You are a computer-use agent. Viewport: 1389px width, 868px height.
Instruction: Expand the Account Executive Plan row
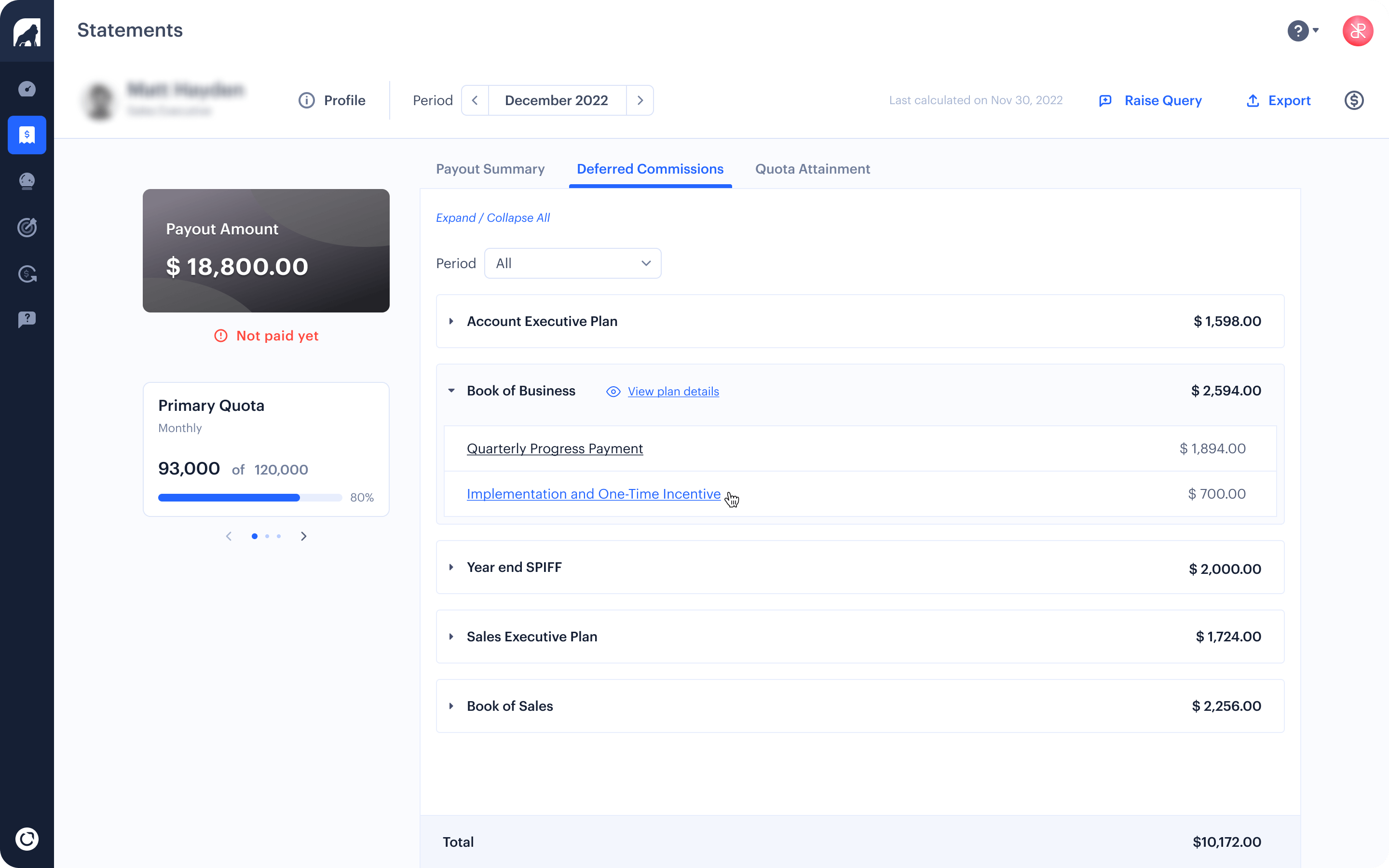click(451, 322)
